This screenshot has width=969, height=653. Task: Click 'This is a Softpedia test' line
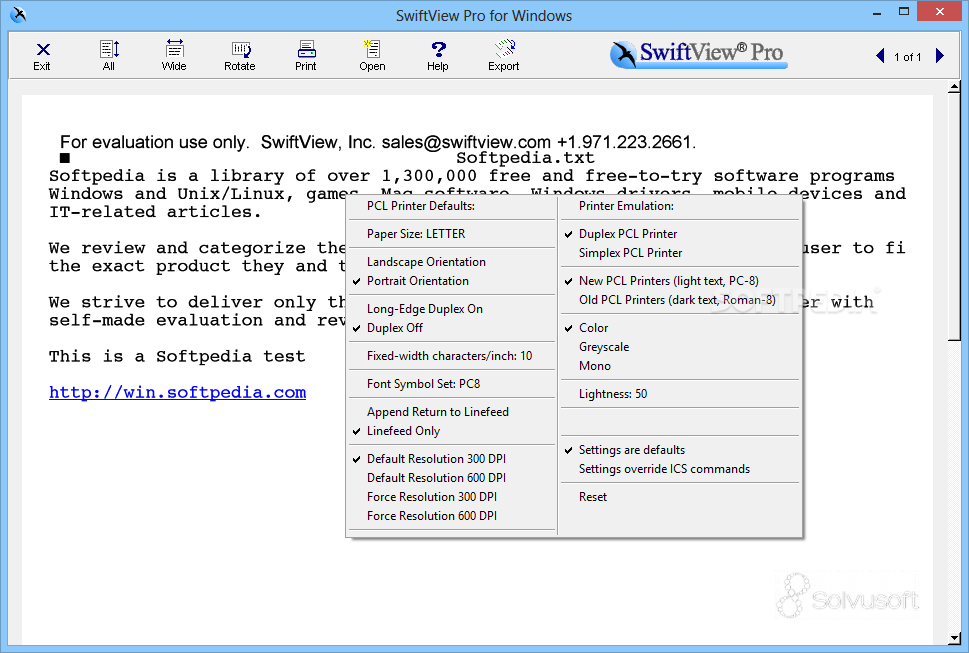(177, 356)
